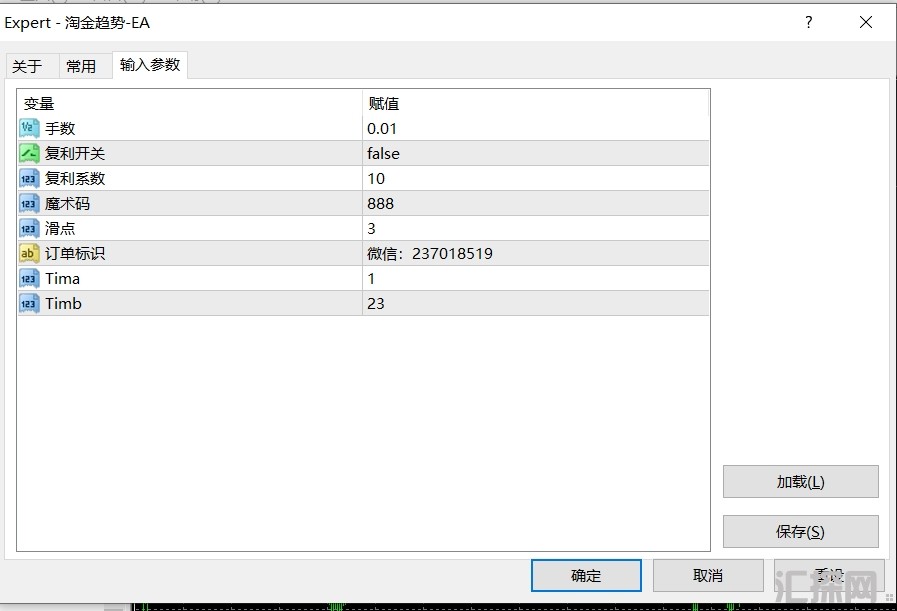Click the 复利开关 boolean type icon
The image size is (897, 611).
click(29, 153)
